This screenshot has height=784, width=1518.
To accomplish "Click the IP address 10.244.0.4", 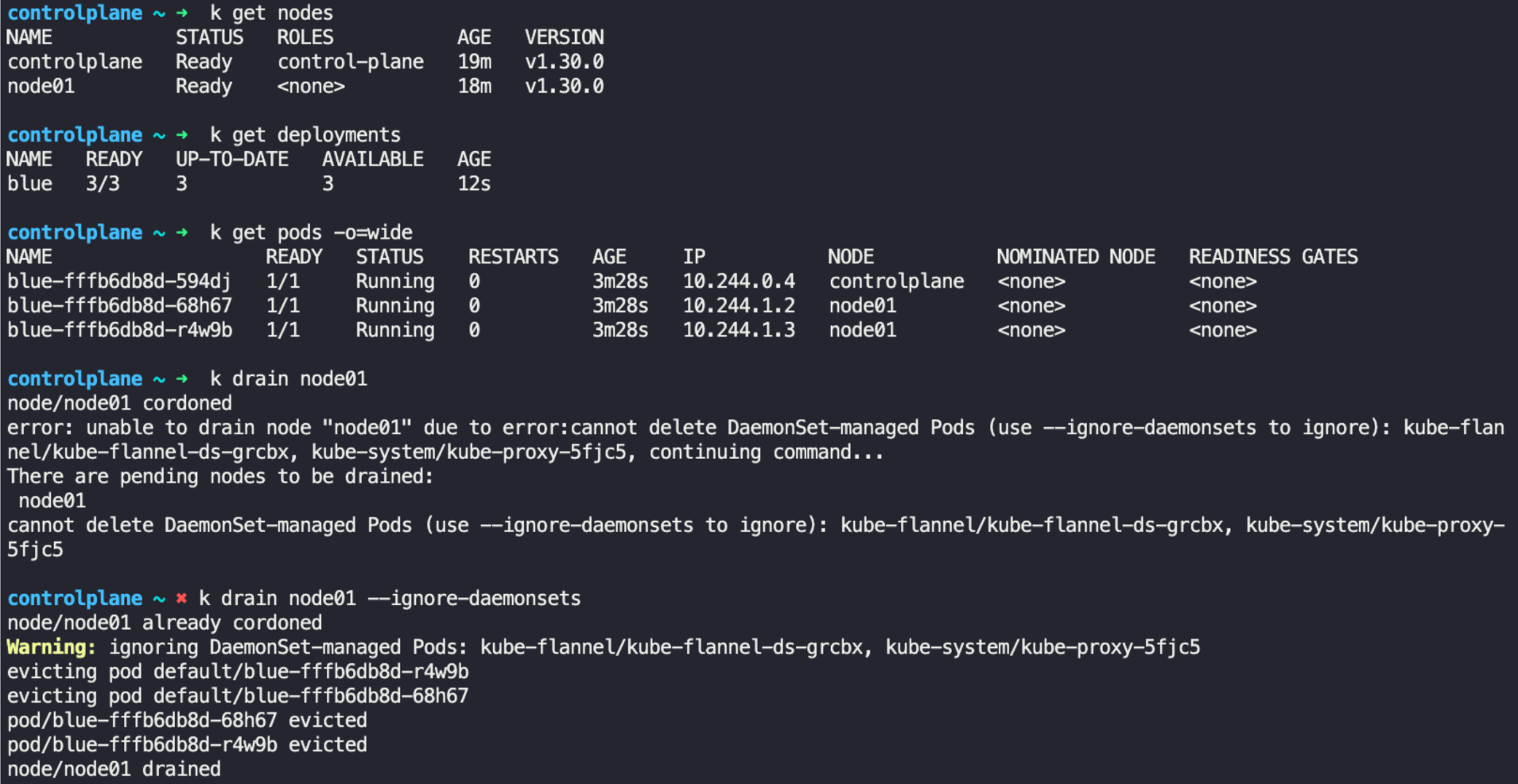I will click(739, 281).
